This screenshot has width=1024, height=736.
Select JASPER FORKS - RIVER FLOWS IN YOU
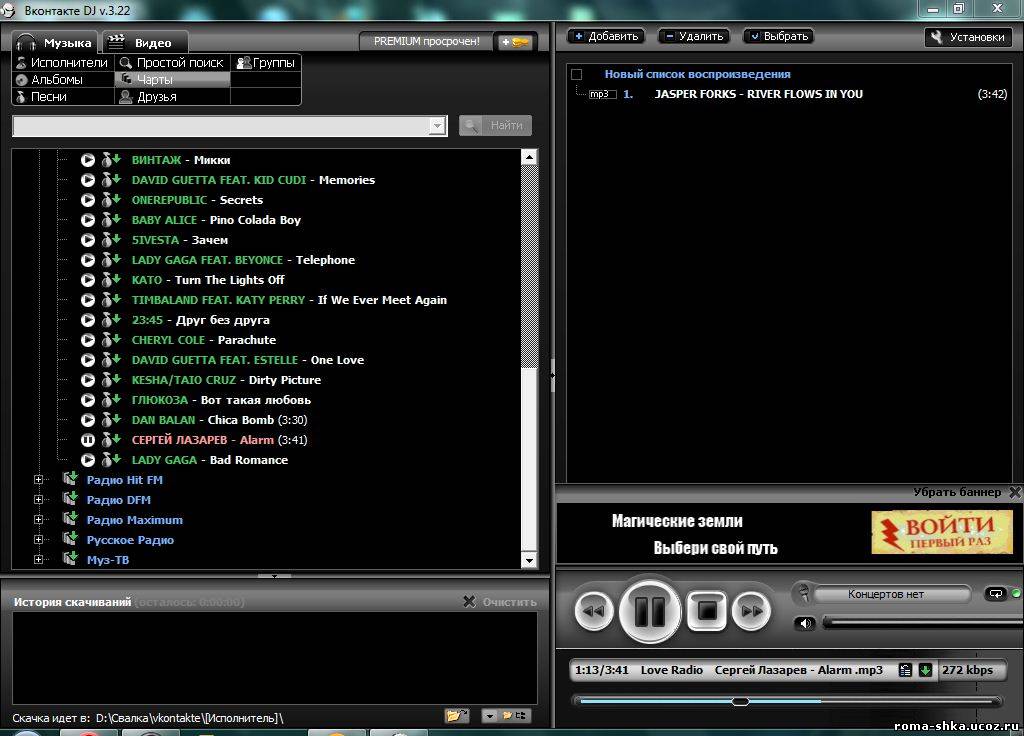[758, 94]
